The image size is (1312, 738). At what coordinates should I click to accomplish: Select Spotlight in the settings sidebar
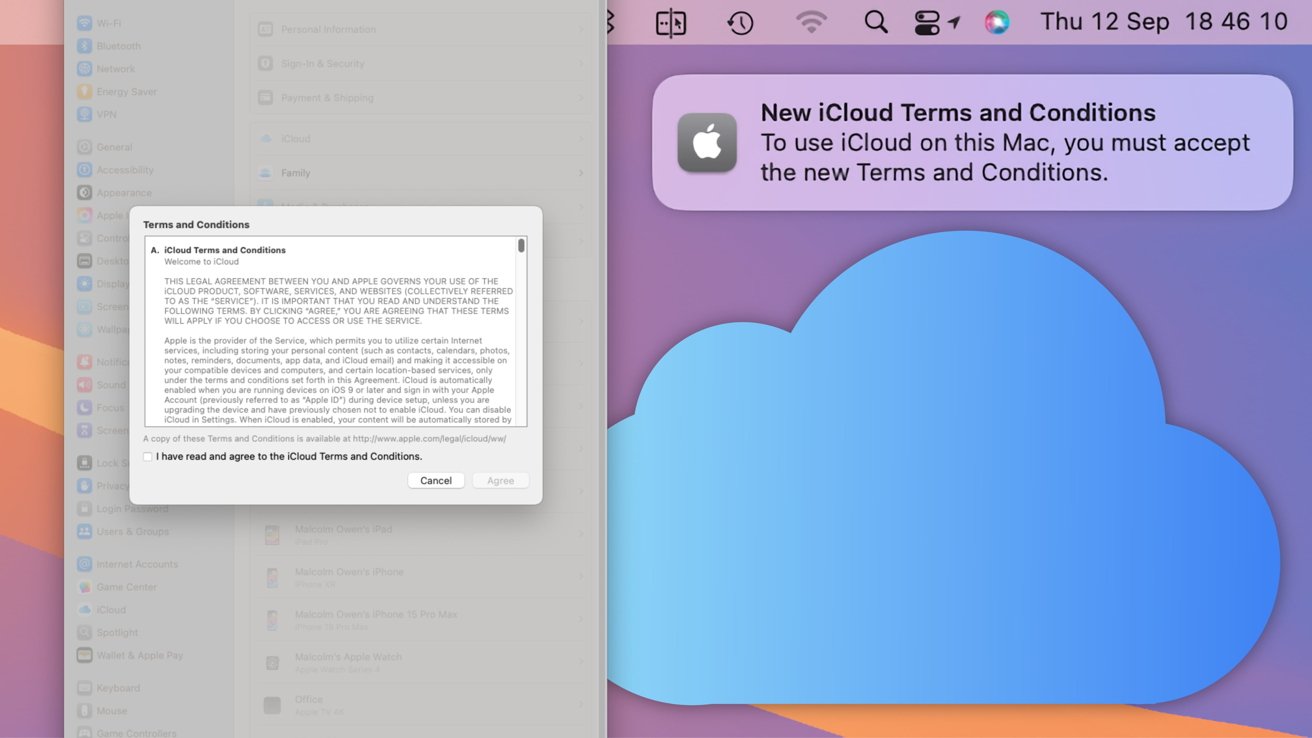click(x=107, y=633)
